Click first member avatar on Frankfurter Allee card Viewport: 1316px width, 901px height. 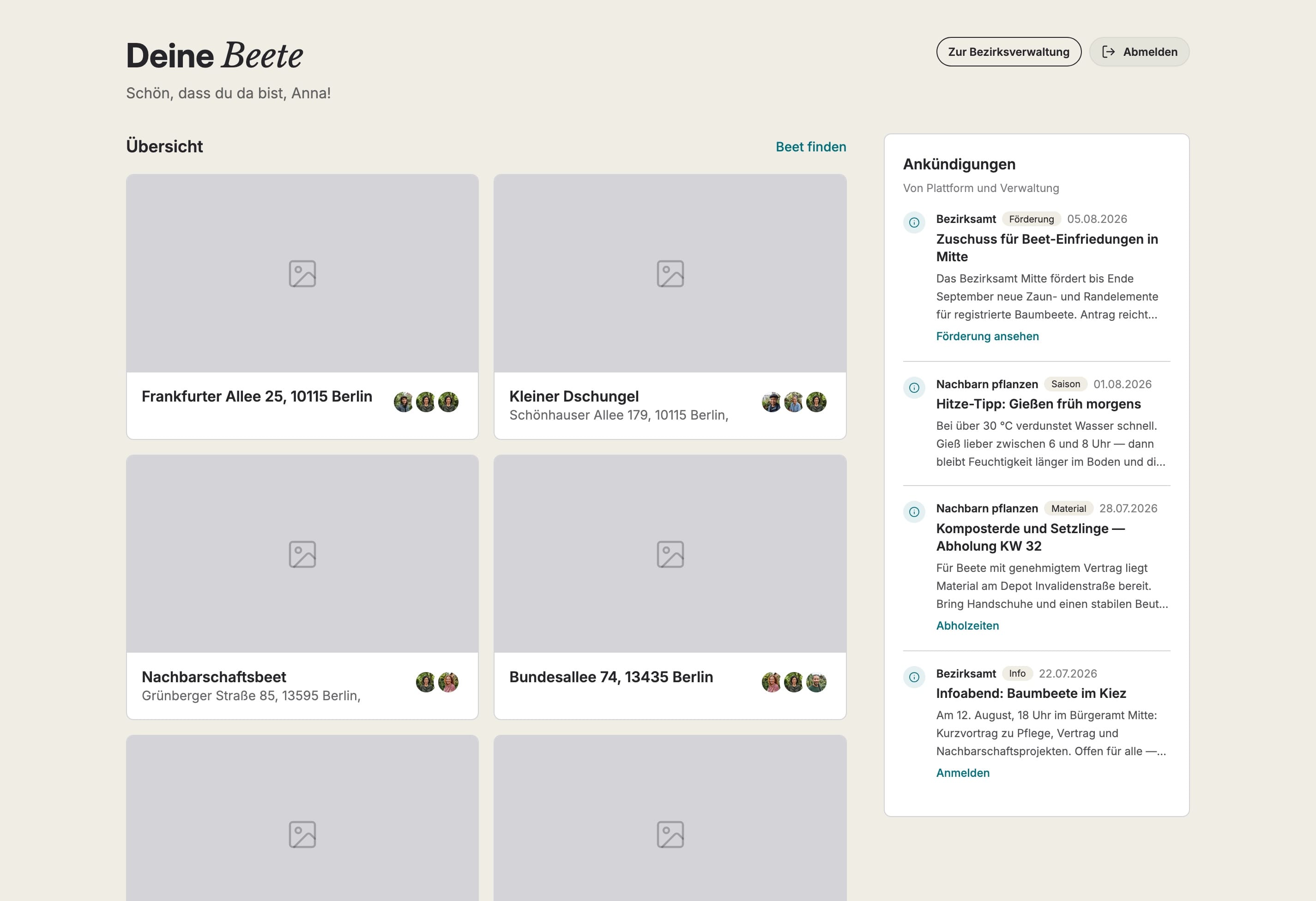pos(403,402)
